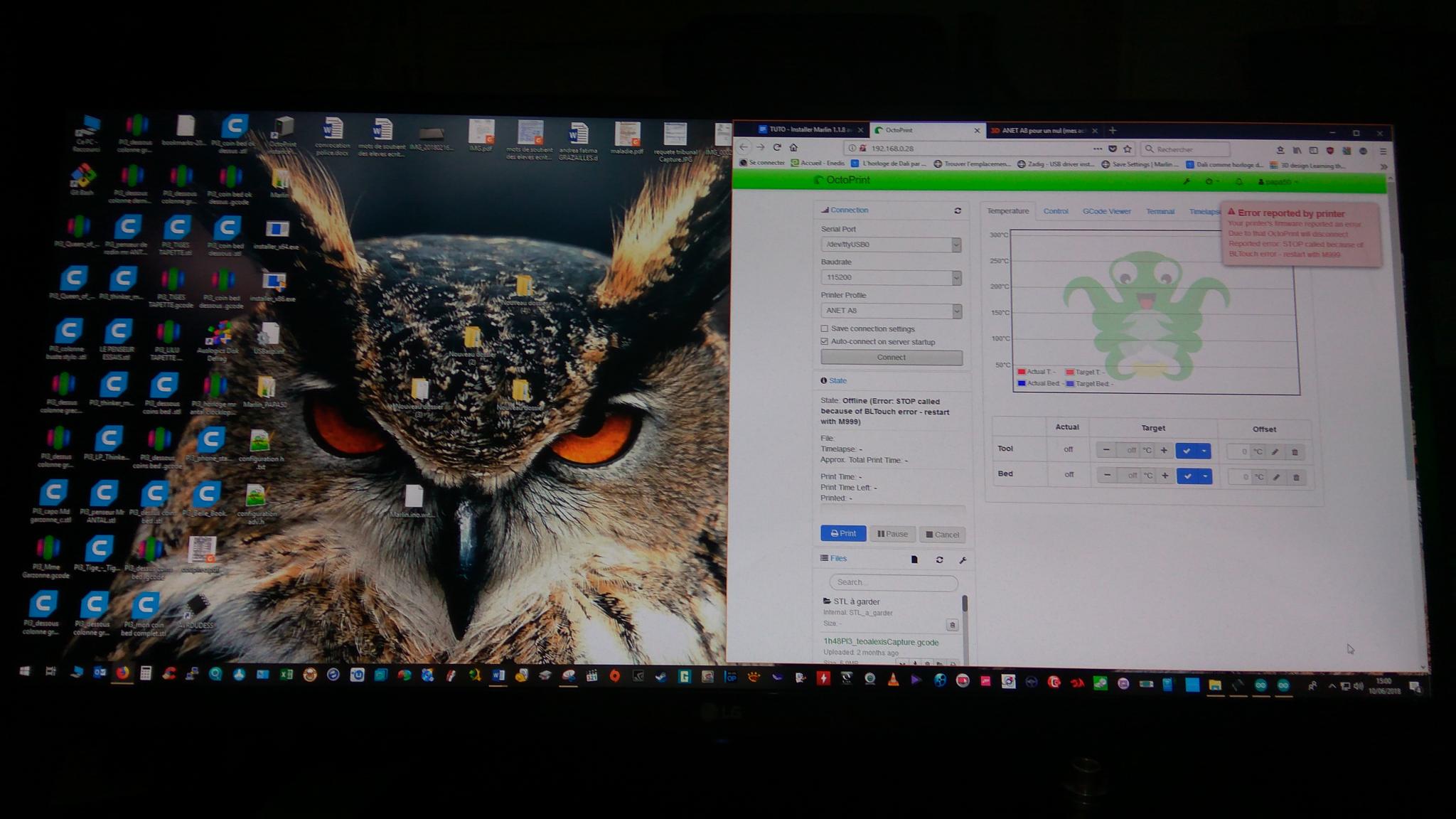Open Bed temperature preset dropdown arrow
Image resolution: width=1456 pixels, height=819 pixels.
pos(1205,476)
